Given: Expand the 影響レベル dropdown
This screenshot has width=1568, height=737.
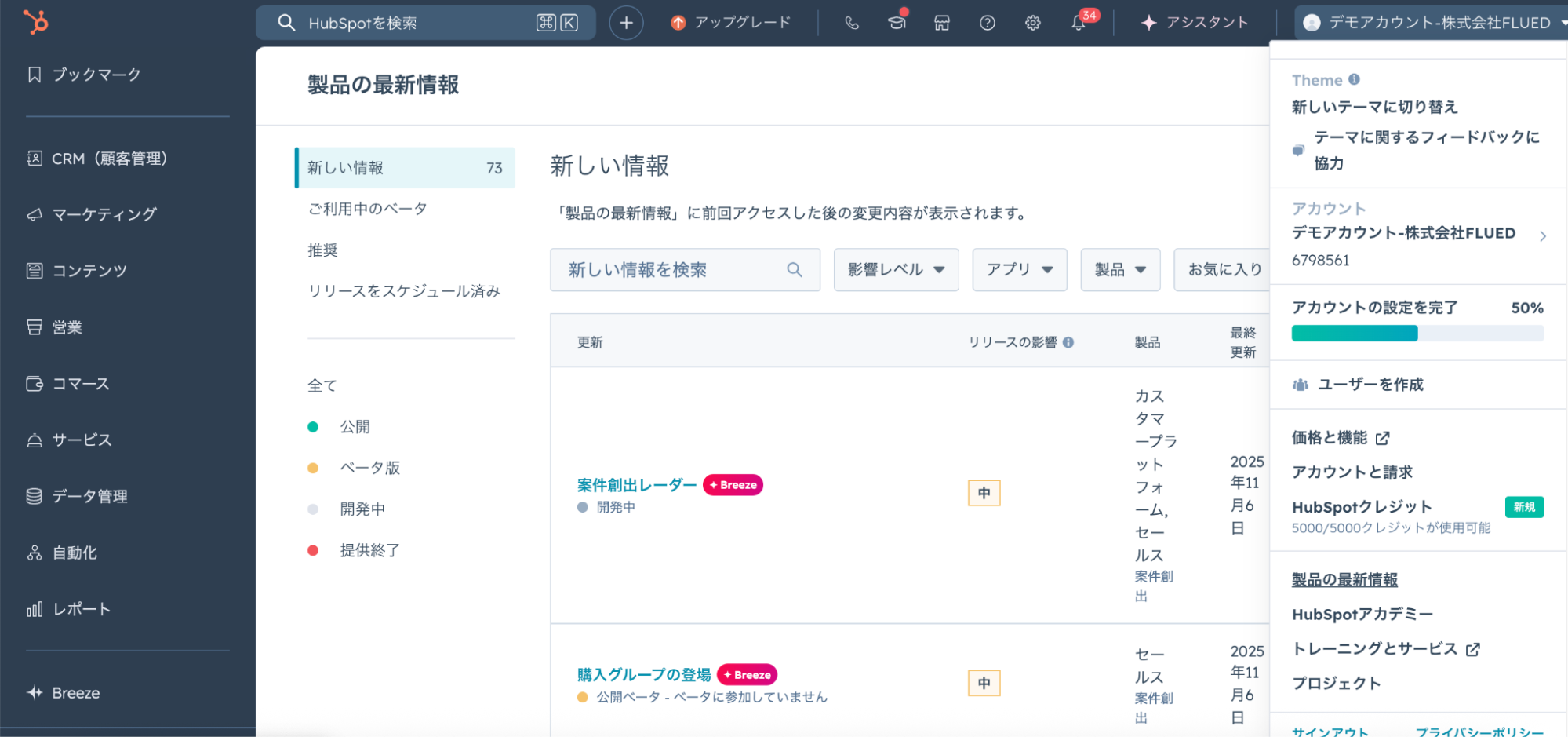Looking at the screenshot, I should pos(896,270).
